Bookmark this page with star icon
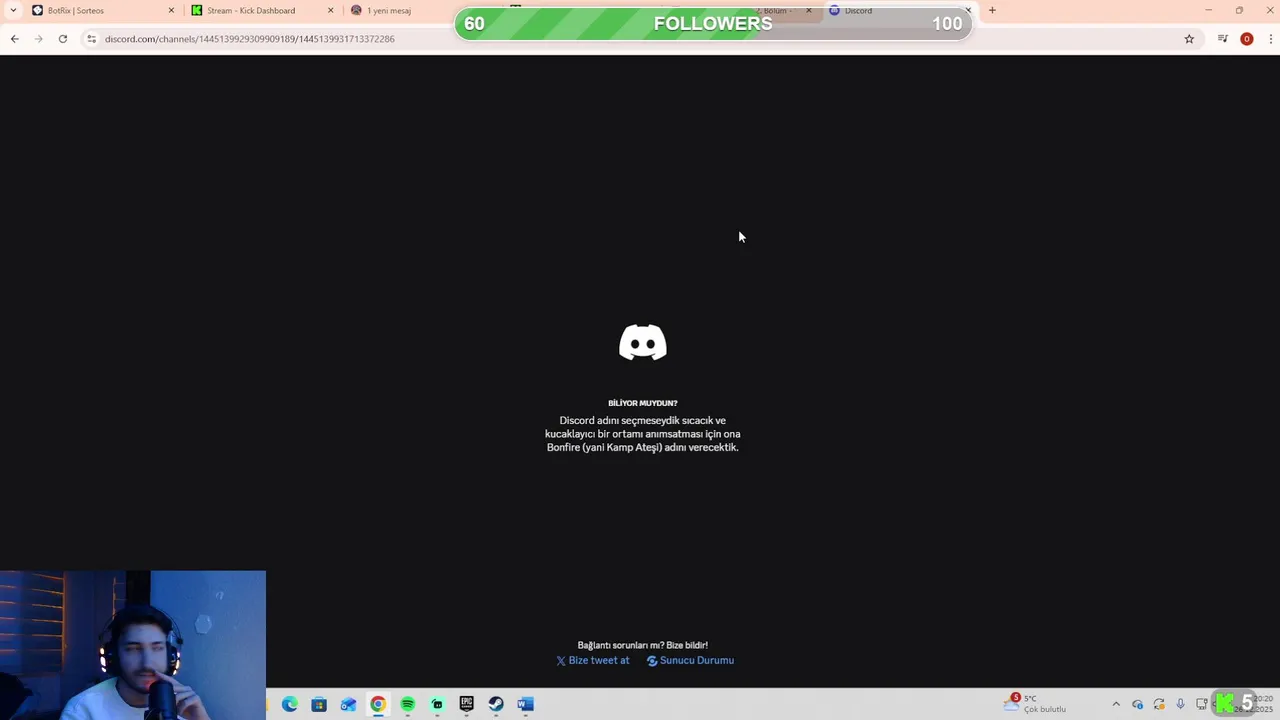1280x720 pixels. [1189, 39]
